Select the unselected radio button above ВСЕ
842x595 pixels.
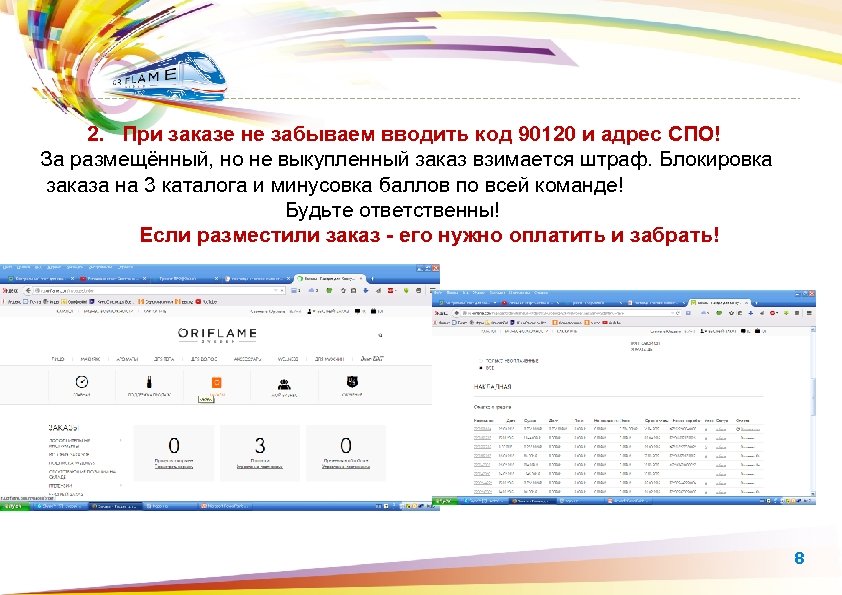(481, 361)
